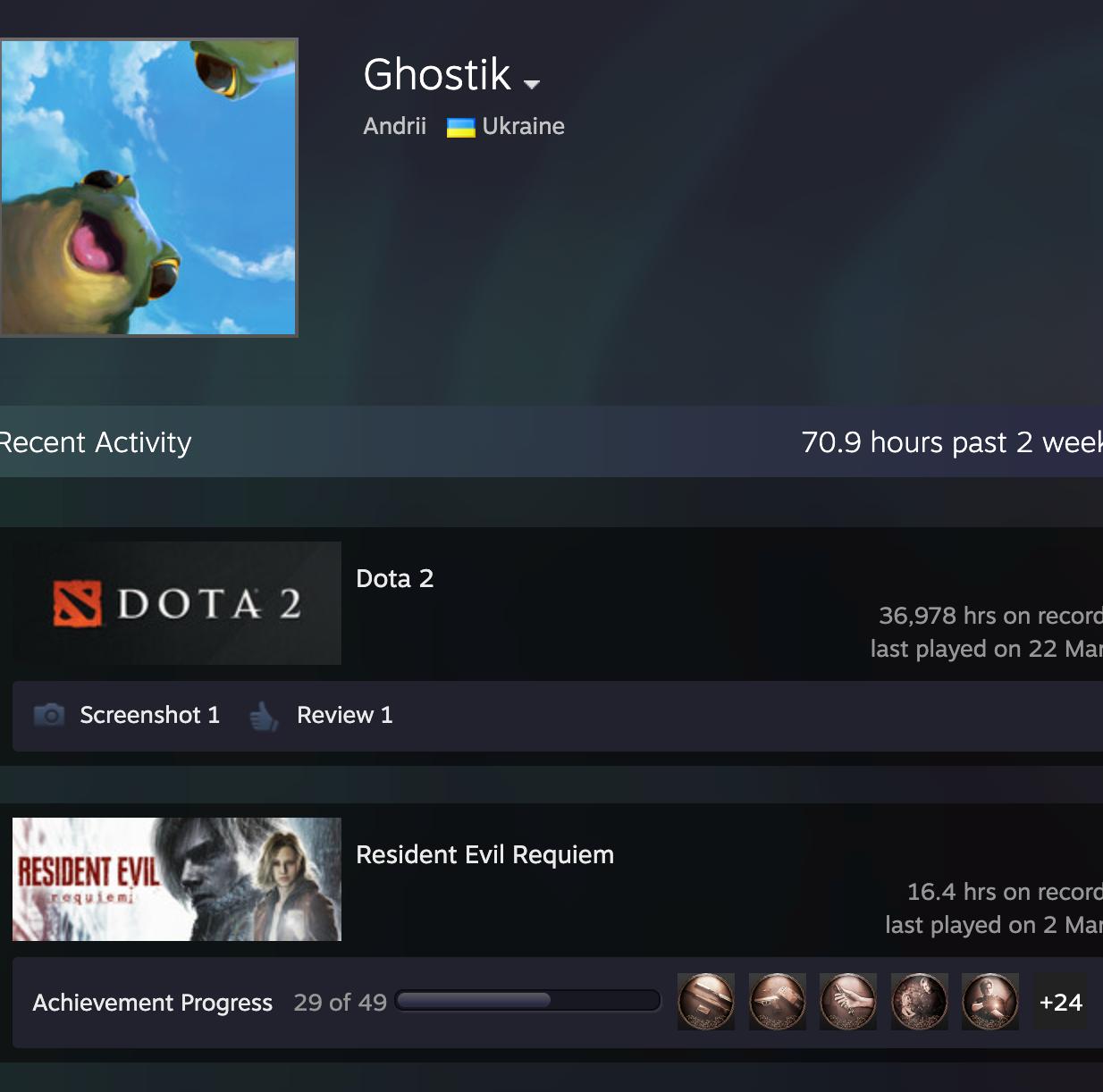Show the +24 more achievements
This screenshot has width=1103, height=1092.
(1061, 1002)
